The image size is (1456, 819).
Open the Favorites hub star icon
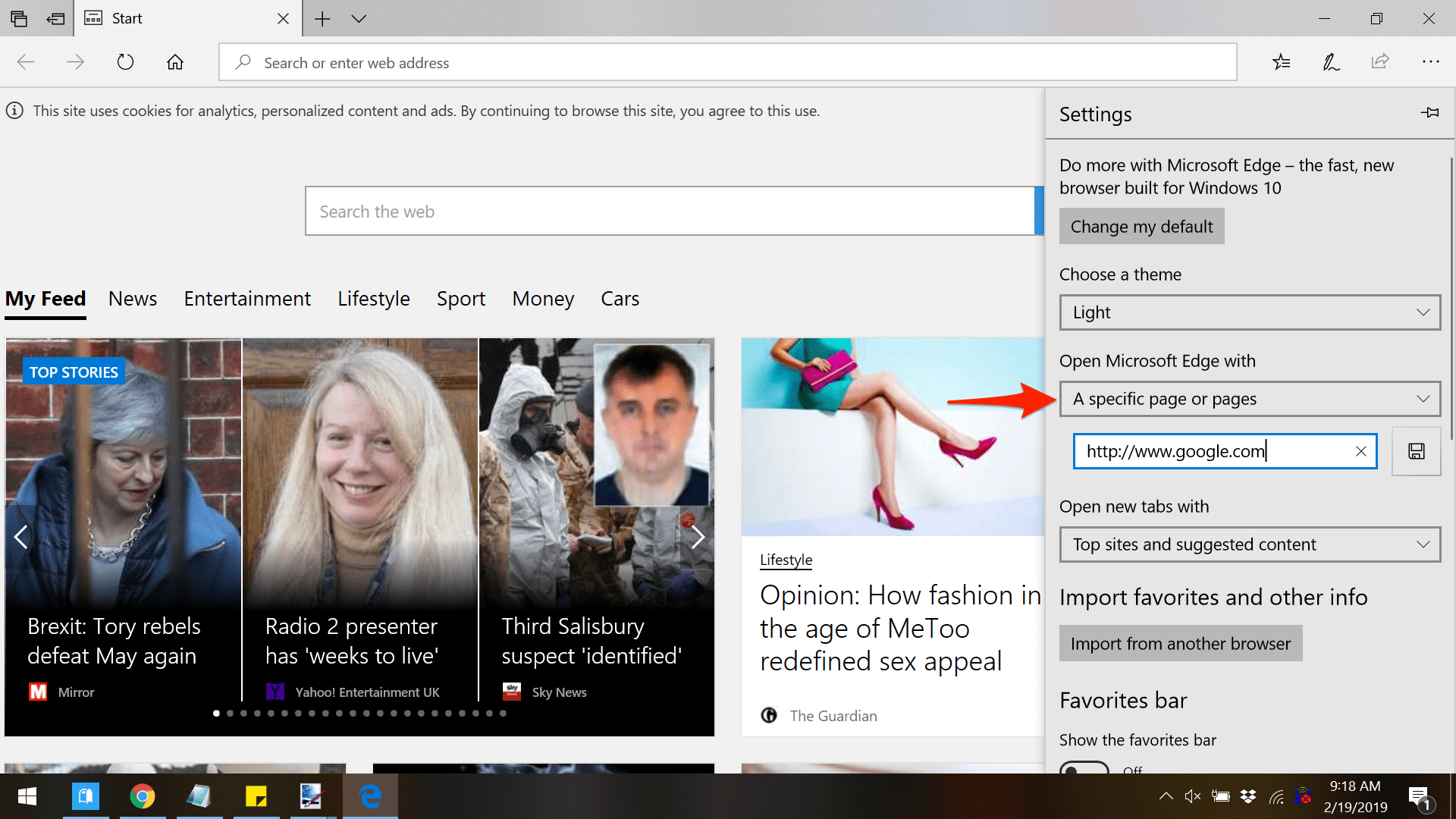point(1281,62)
